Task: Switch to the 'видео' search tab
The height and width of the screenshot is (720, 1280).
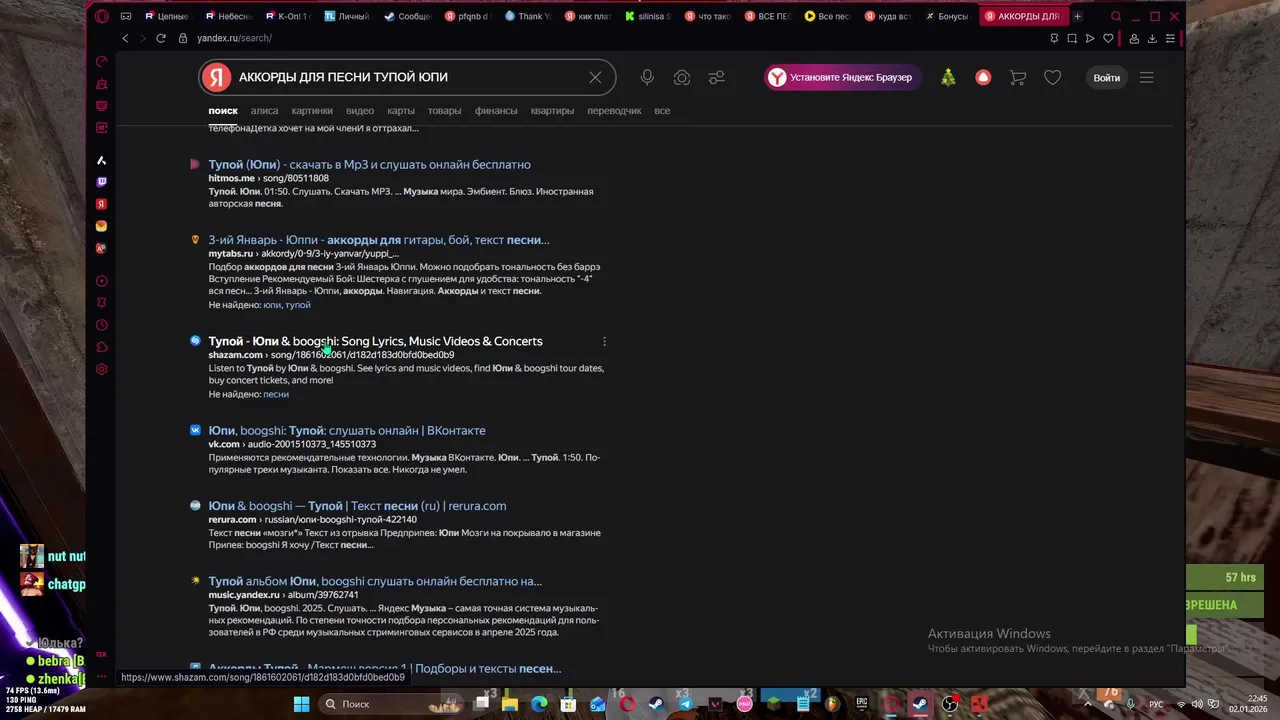Action: [x=359, y=111]
